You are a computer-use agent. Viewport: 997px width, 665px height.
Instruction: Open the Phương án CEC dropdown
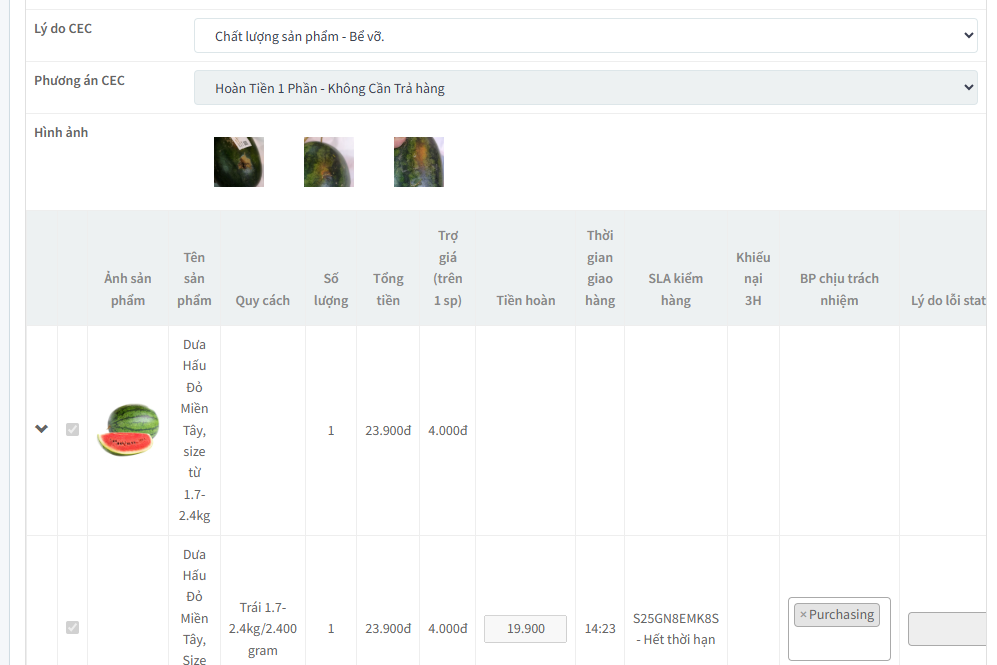[x=586, y=88]
